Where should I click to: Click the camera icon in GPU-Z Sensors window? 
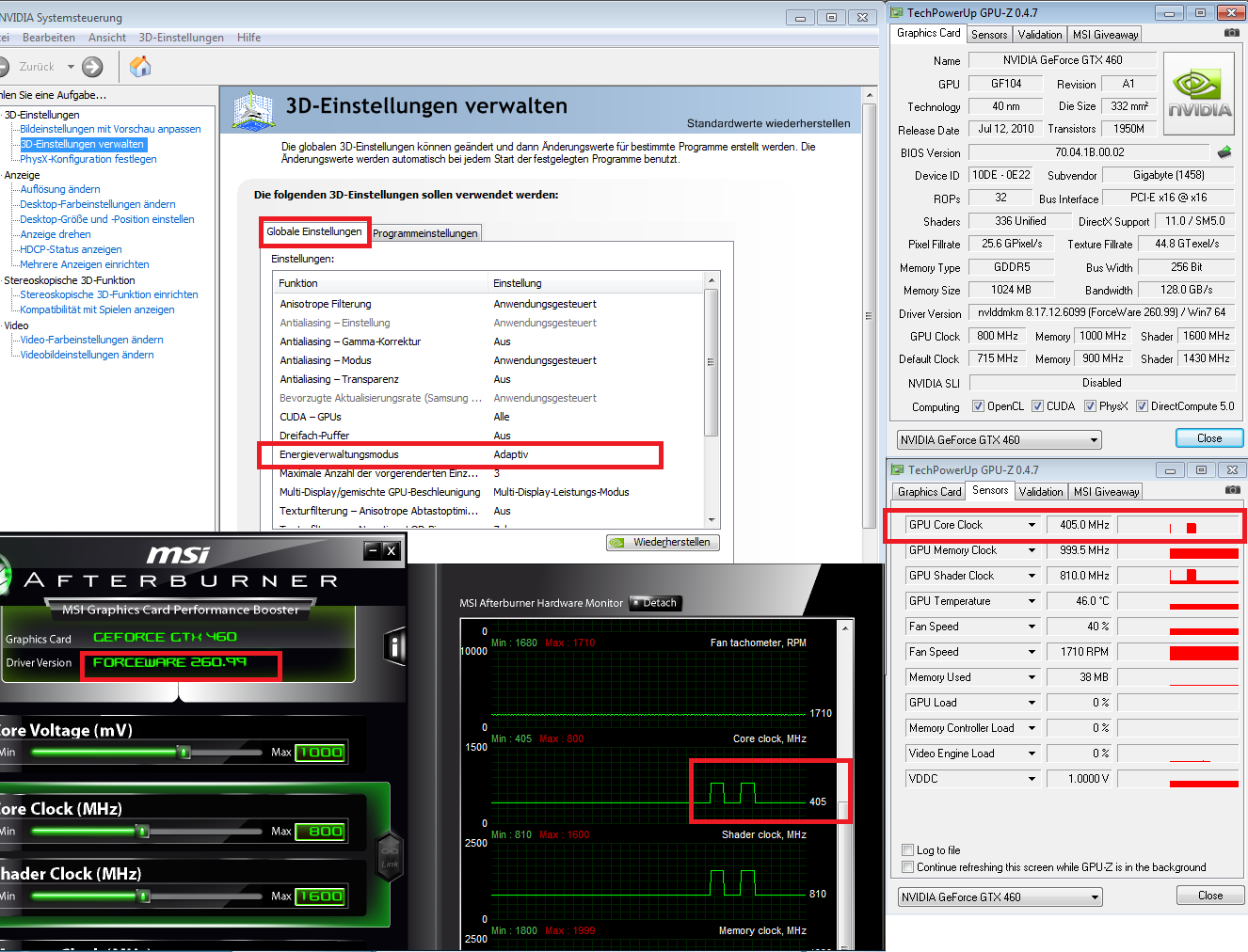tap(1232, 490)
